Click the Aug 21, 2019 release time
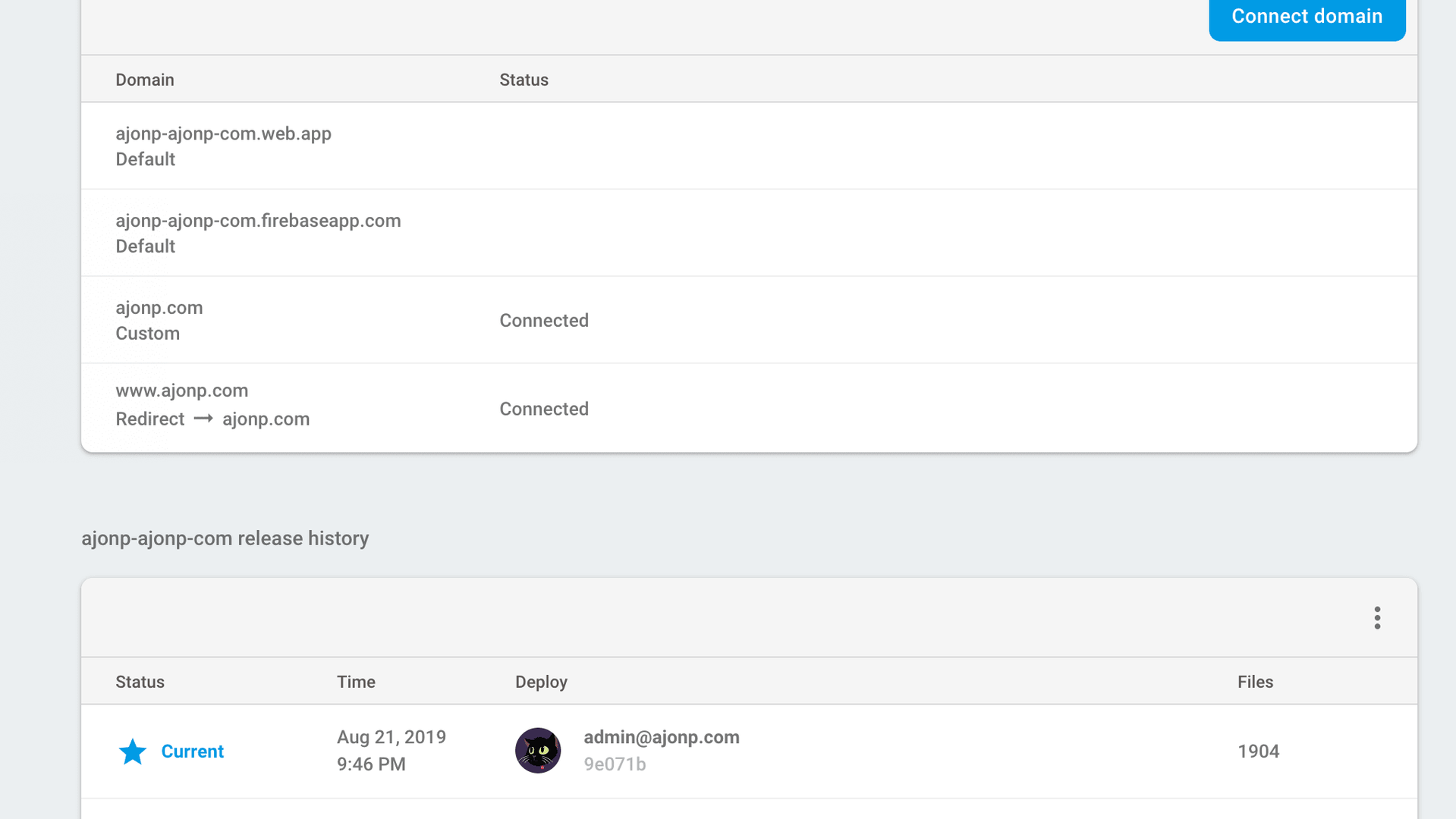This screenshot has height=819, width=1456. pyautogui.click(x=392, y=737)
